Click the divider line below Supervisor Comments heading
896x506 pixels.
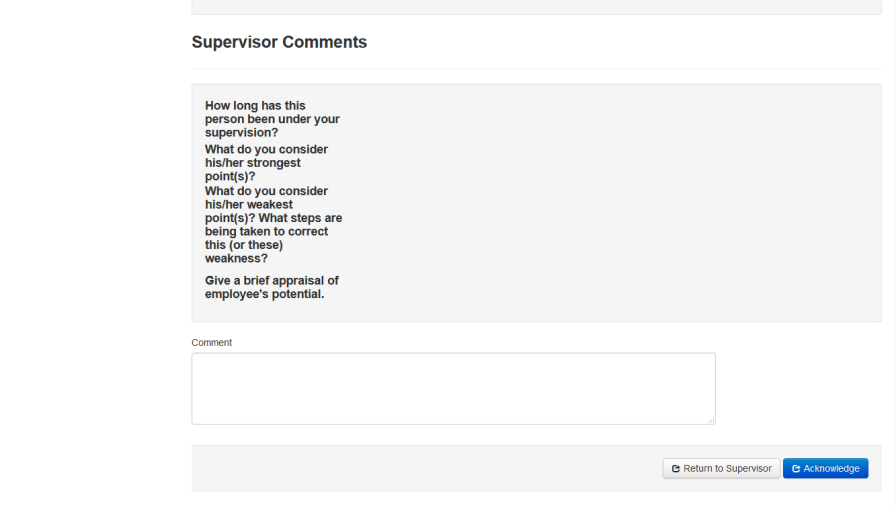click(536, 69)
